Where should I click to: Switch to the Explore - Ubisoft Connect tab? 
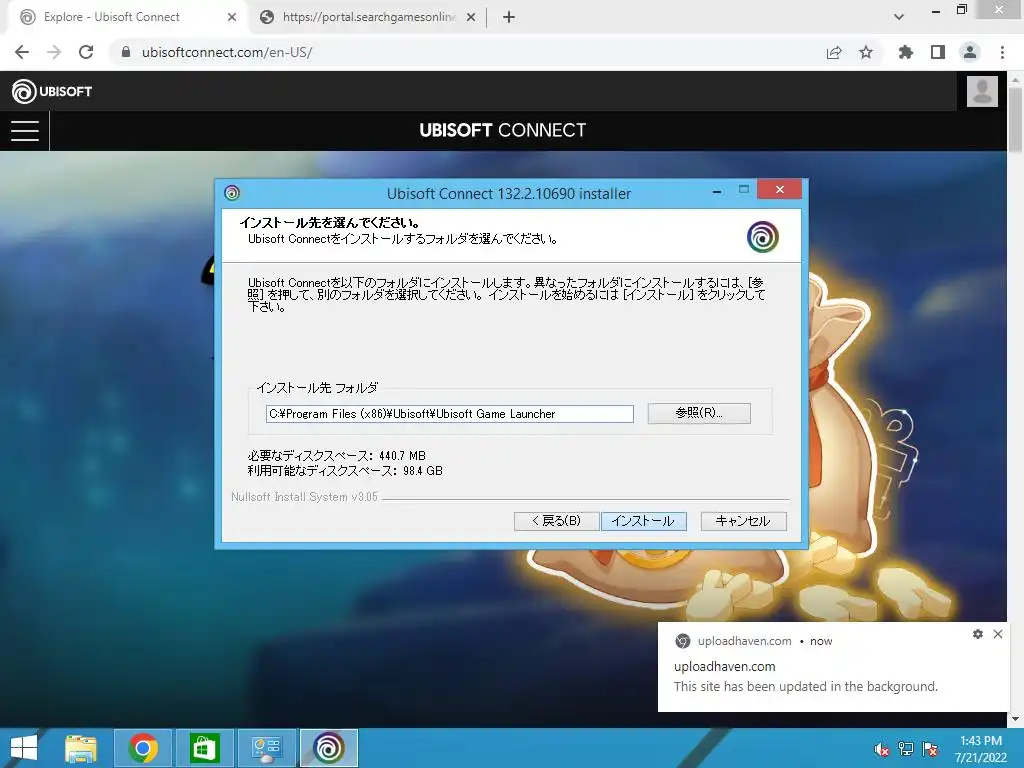(x=124, y=17)
